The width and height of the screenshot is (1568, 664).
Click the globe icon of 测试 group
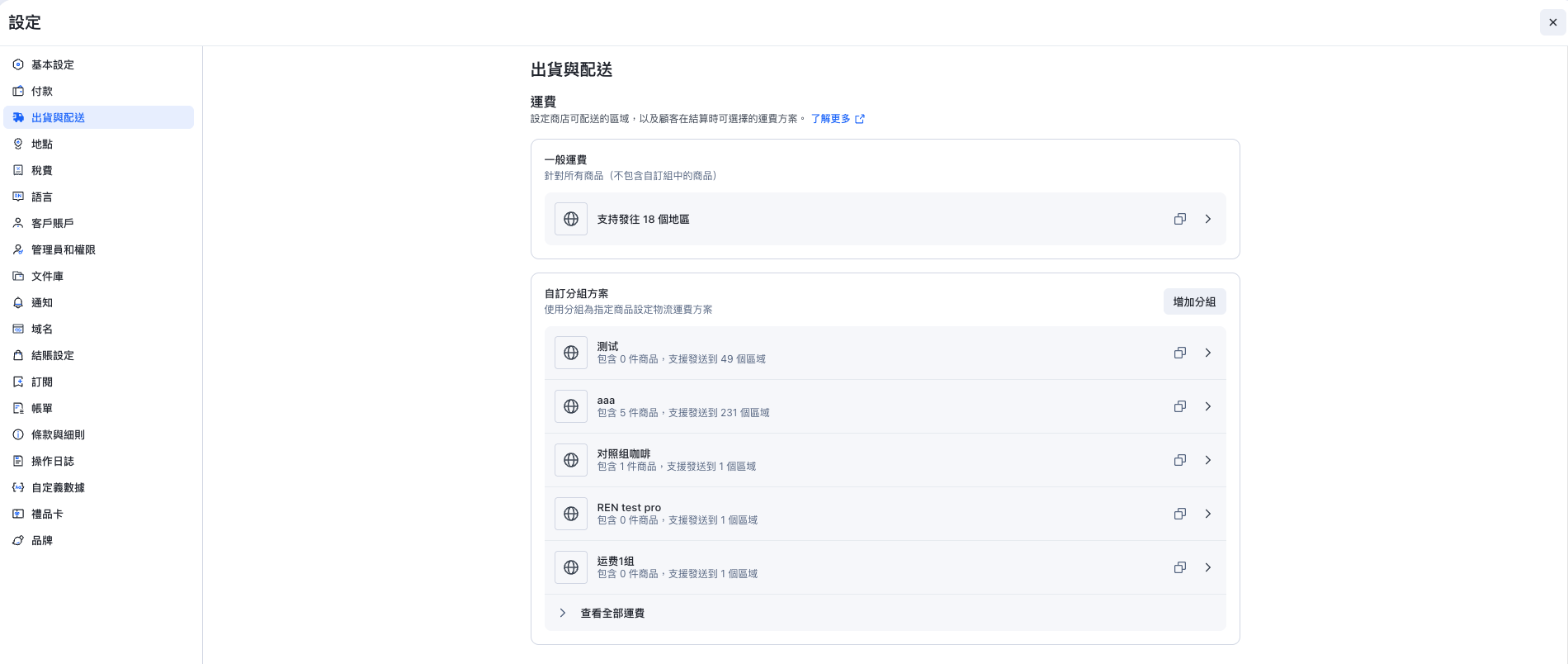coord(571,353)
